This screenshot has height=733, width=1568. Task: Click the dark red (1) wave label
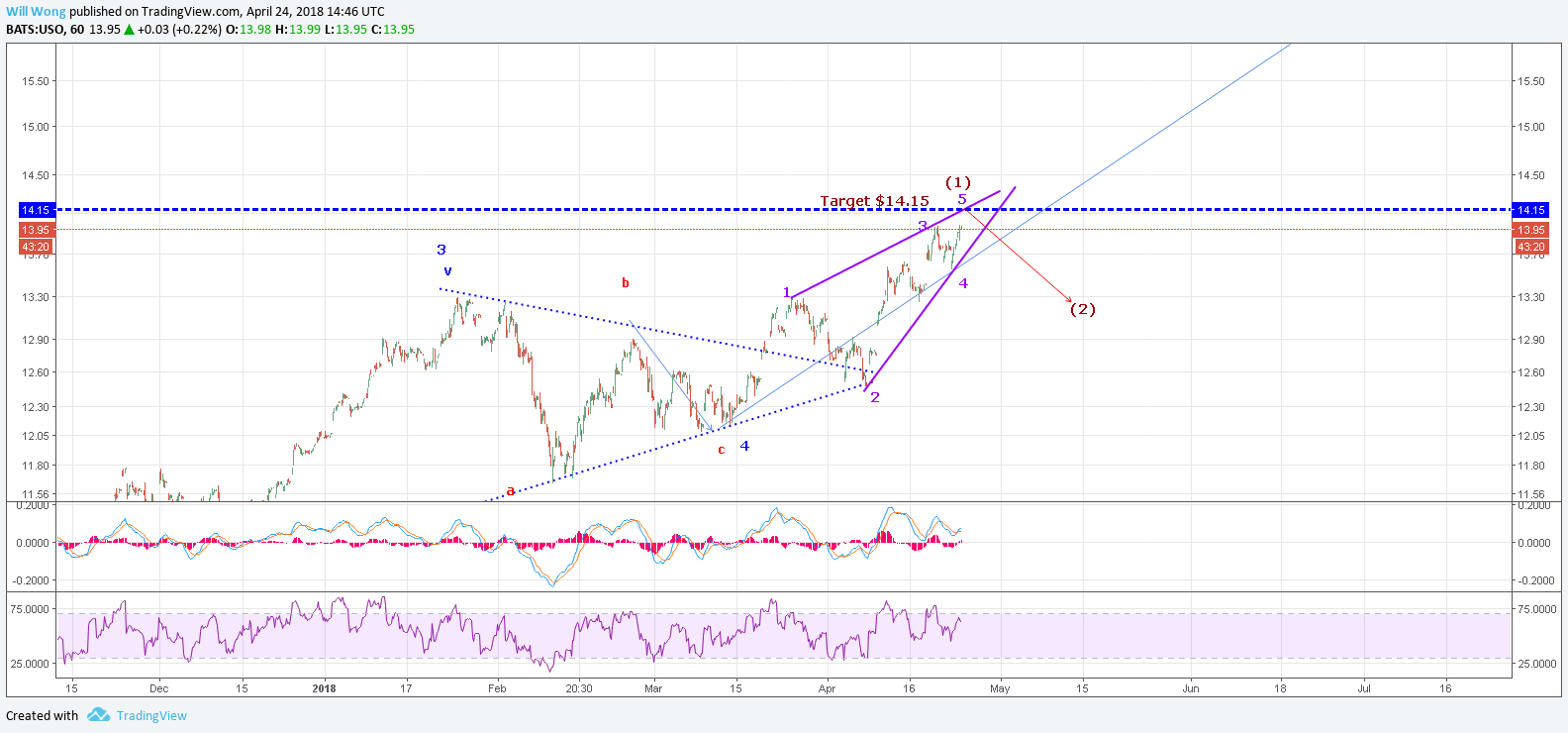[x=957, y=182]
